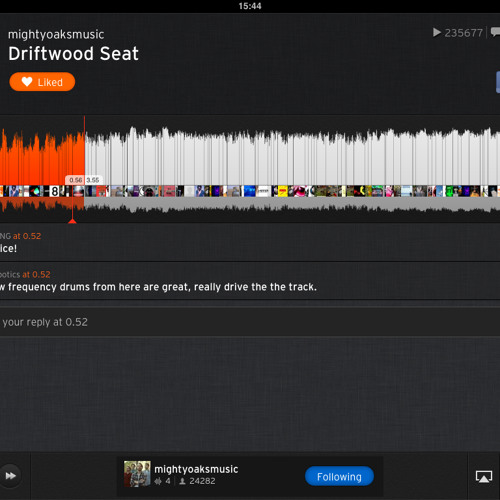Tap the heart icon in Liked button

pos(27,82)
